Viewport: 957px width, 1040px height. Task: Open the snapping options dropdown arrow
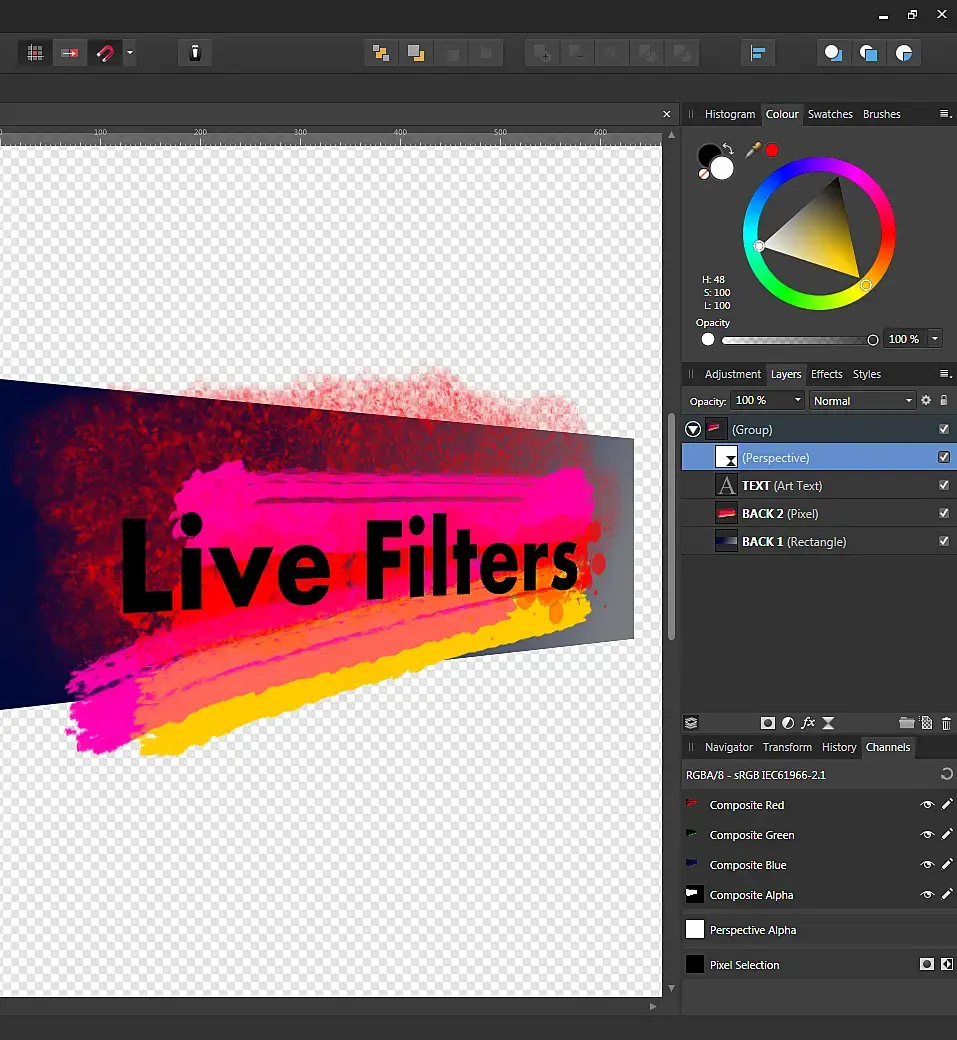coord(130,53)
